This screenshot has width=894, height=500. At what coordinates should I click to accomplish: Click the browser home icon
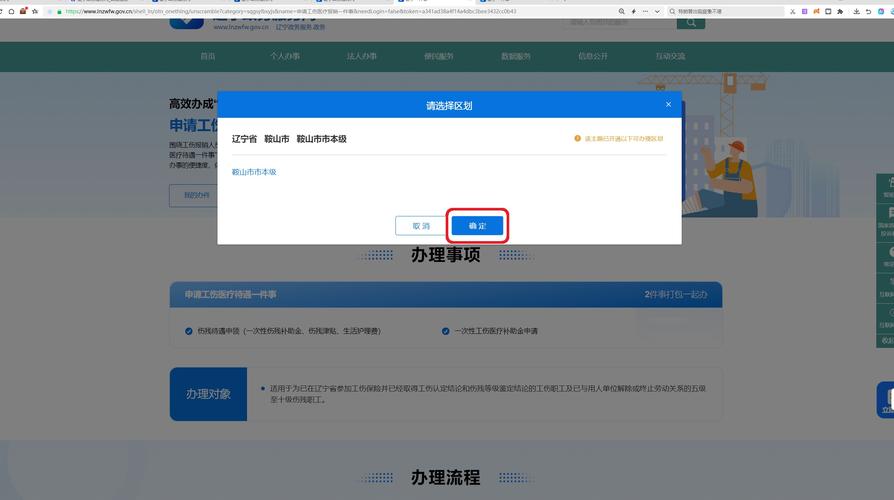pyautogui.click(x=11, y=11)
